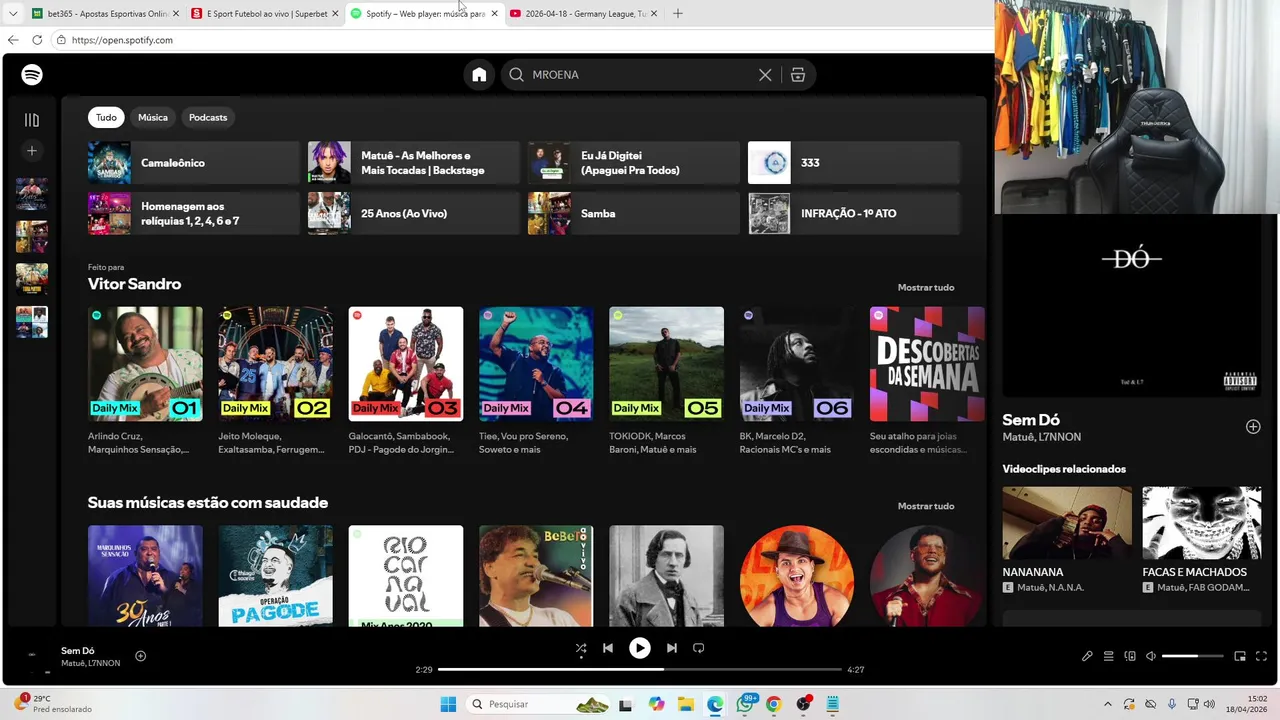1280x720 pixels.
Task: Open the 333 shortcut tile
Action: tap(854, 163)
